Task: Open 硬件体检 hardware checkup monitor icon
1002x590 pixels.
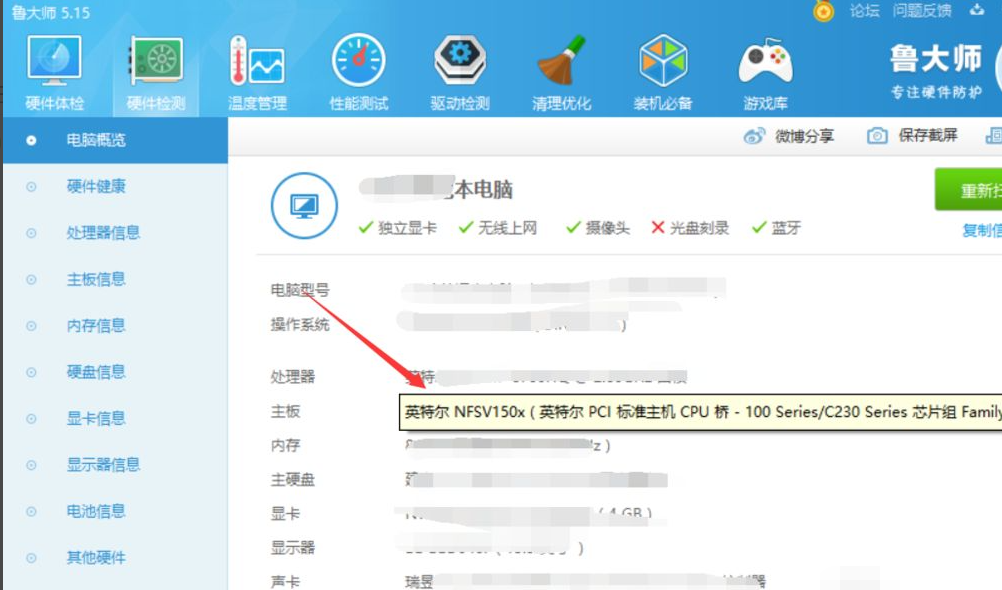Action: click(54, 62)
